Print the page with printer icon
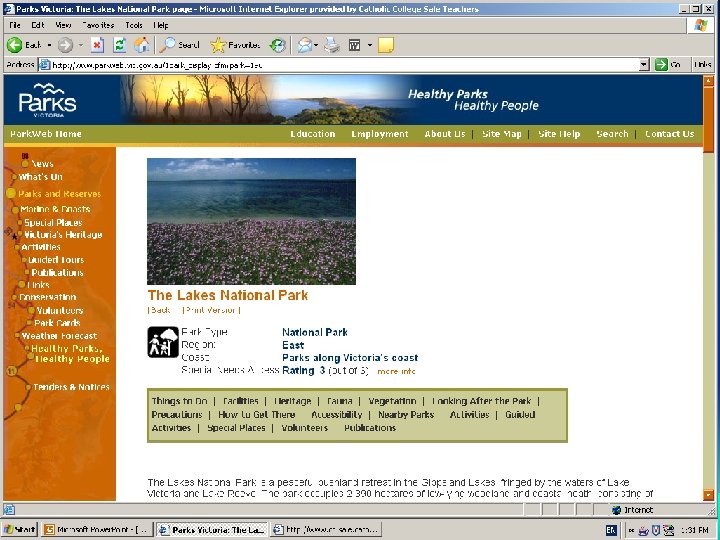Screen dimensions: 720x540 (x=332, y=45)
